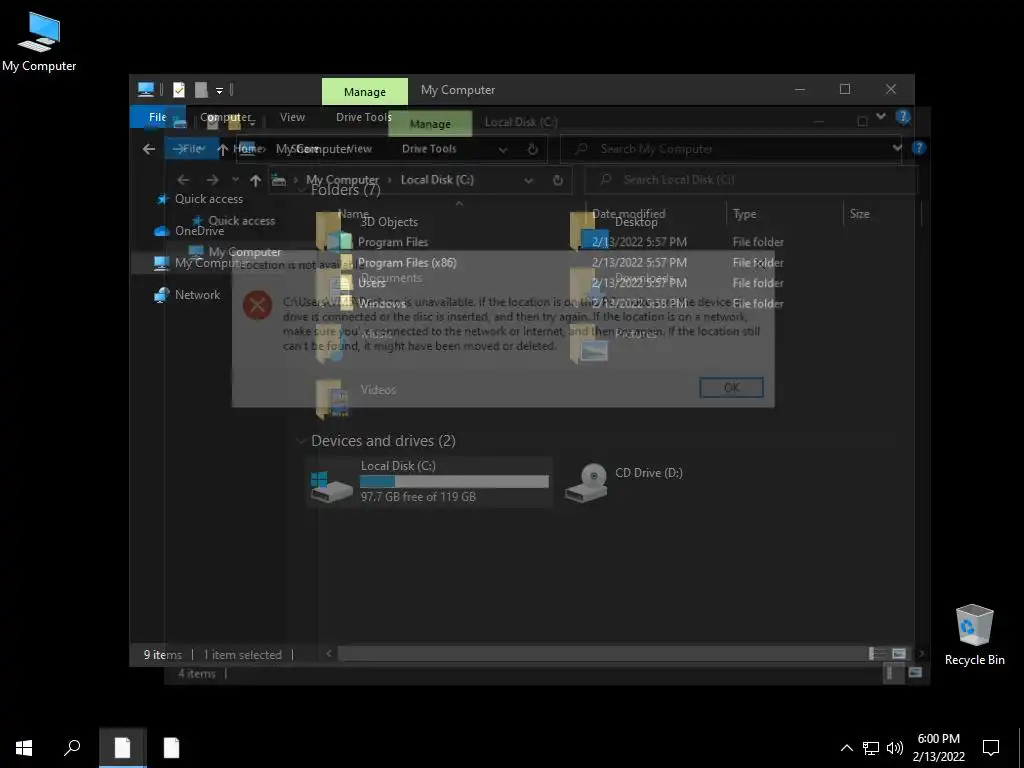Open Help in the My Computer window
1024x768 pixels.
pos(903,117)
